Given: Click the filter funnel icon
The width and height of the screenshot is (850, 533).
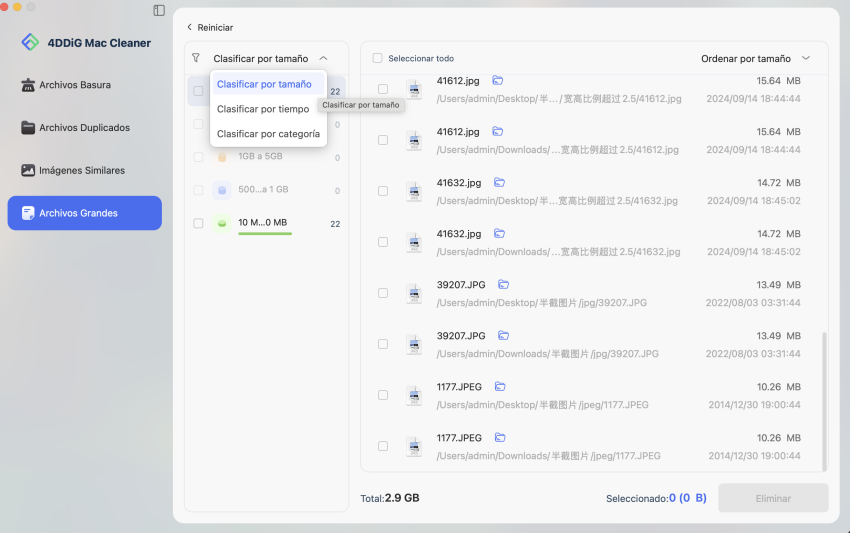Looking at the screenshot, I should pos(196,59).
